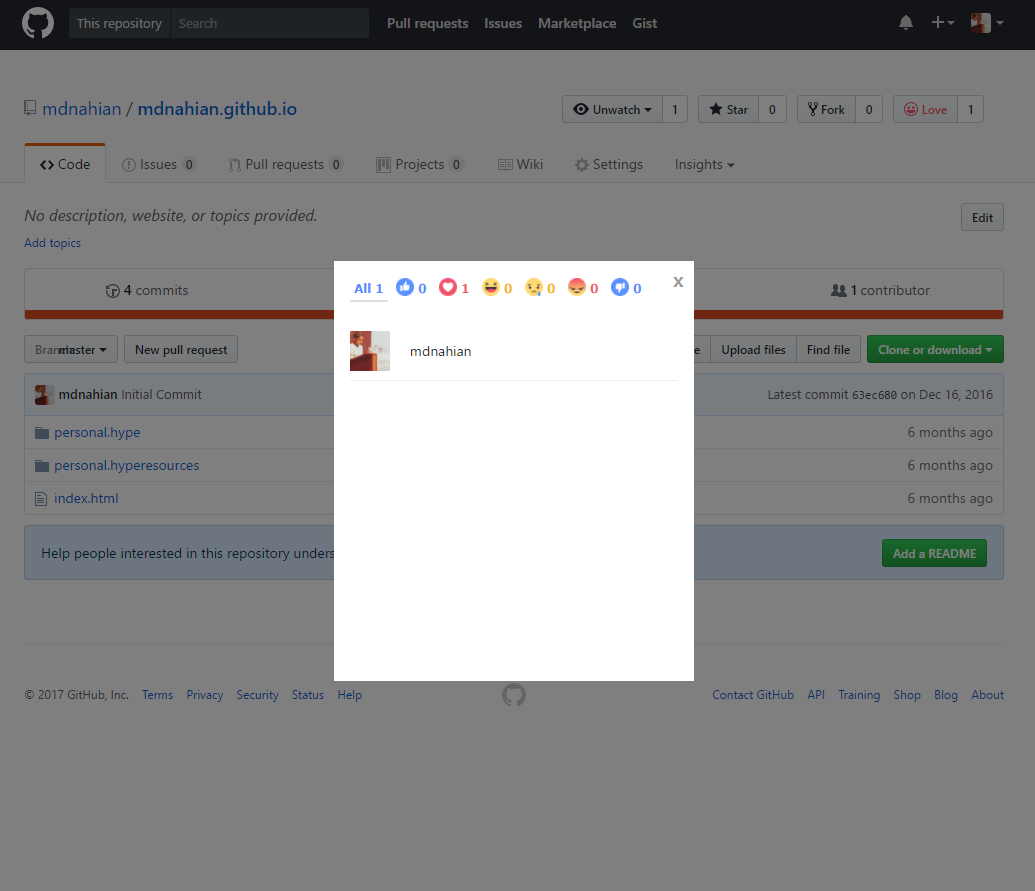Screen dimensions: 1035x891
Task: Go to the mdnahian owner profile link
Action: point(82,109)
